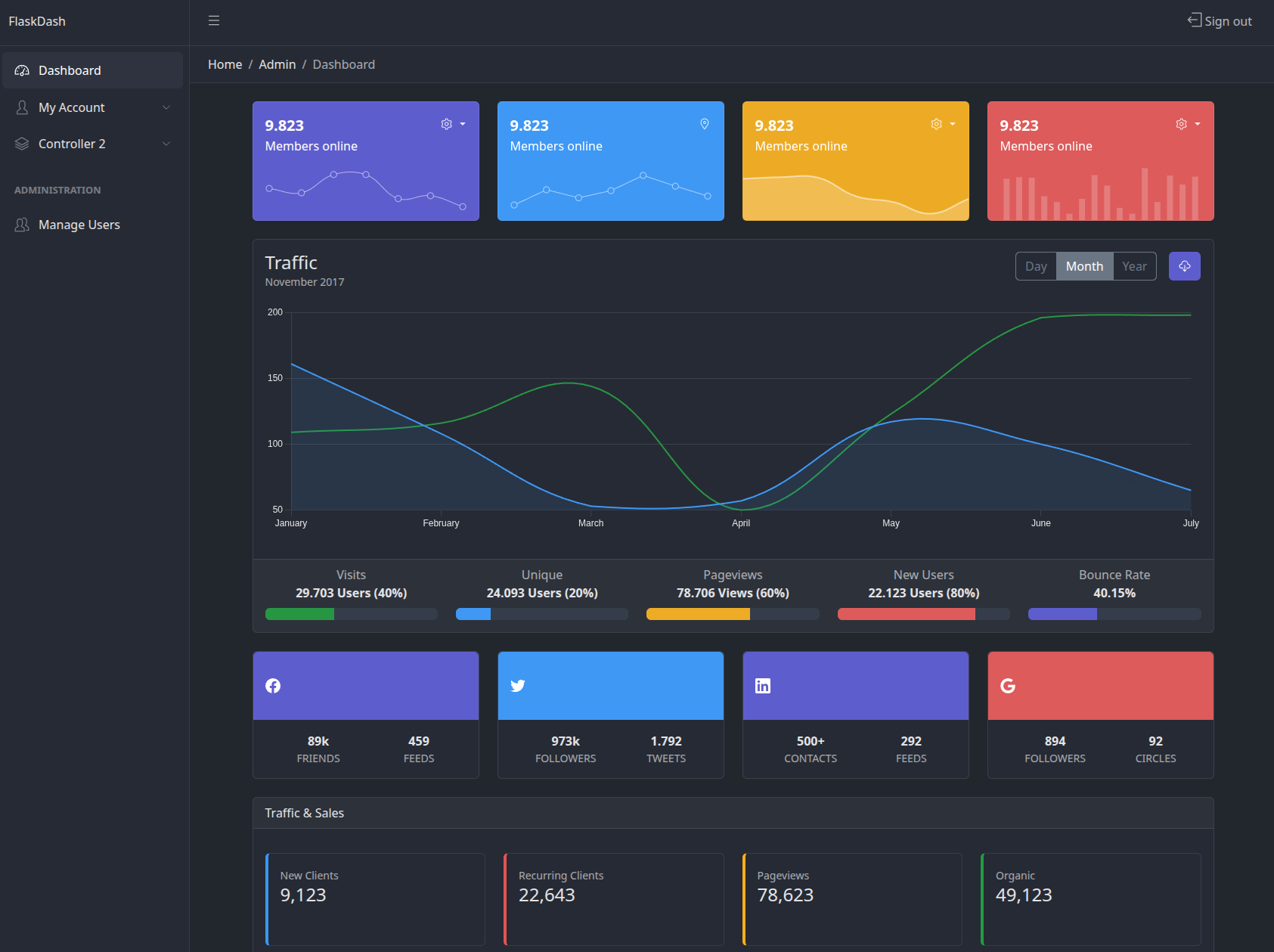This screenshot has height=952, width=1274.
Task: Open dropdown caret on yellow Members card
Action: pyautogui.click(x=953, y=124)
